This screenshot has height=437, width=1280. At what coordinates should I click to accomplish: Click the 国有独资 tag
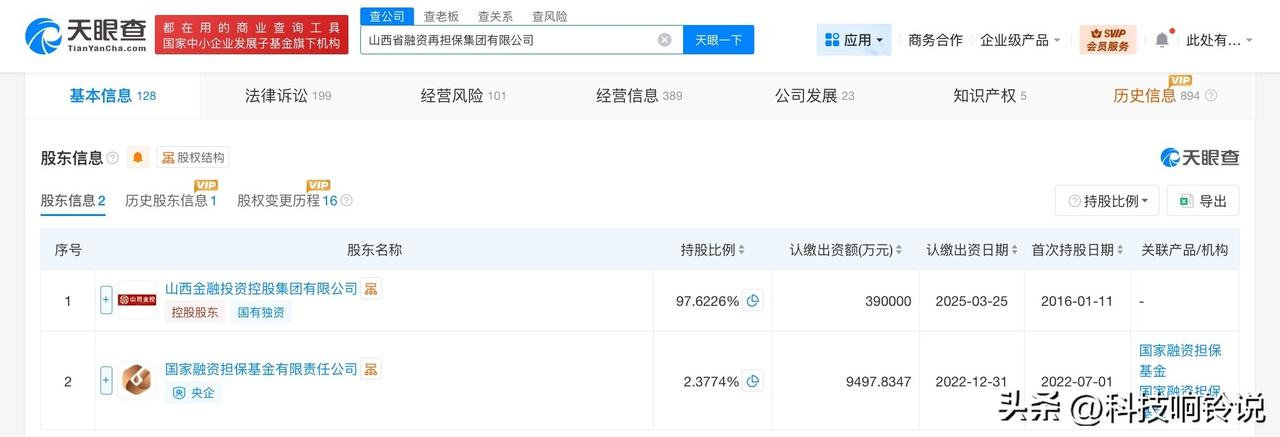click(260, 312)
